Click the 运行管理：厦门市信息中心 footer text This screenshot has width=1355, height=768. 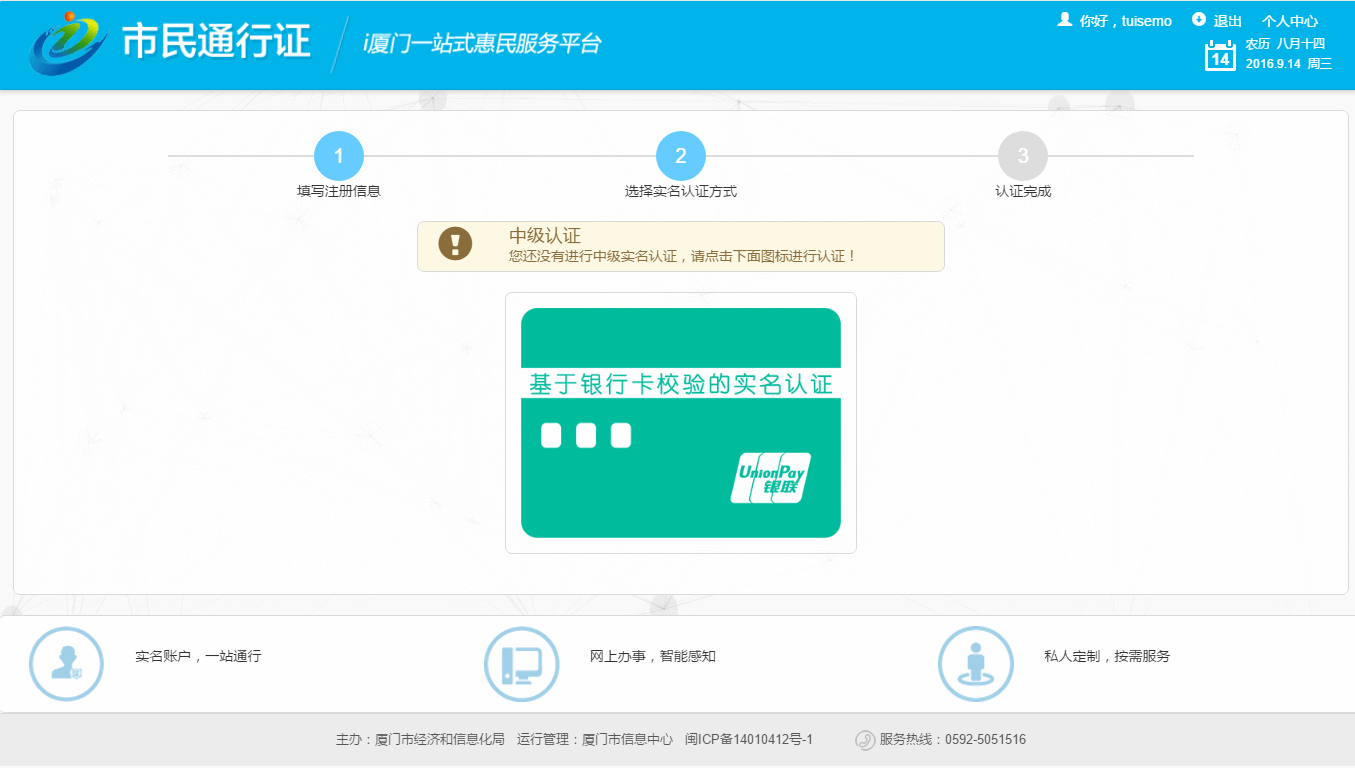click(x=595, y=740)
